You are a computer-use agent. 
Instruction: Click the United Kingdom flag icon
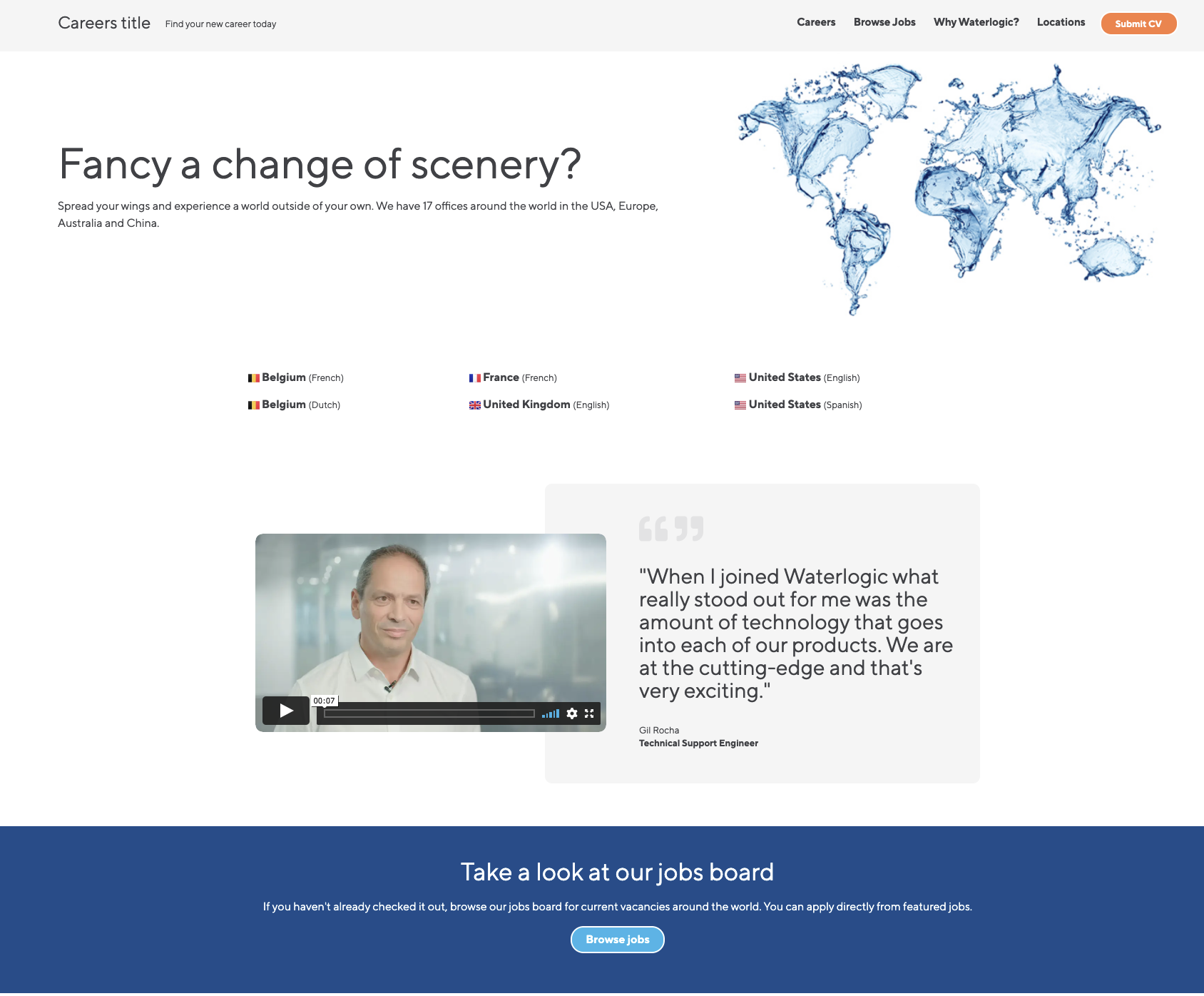475,405
